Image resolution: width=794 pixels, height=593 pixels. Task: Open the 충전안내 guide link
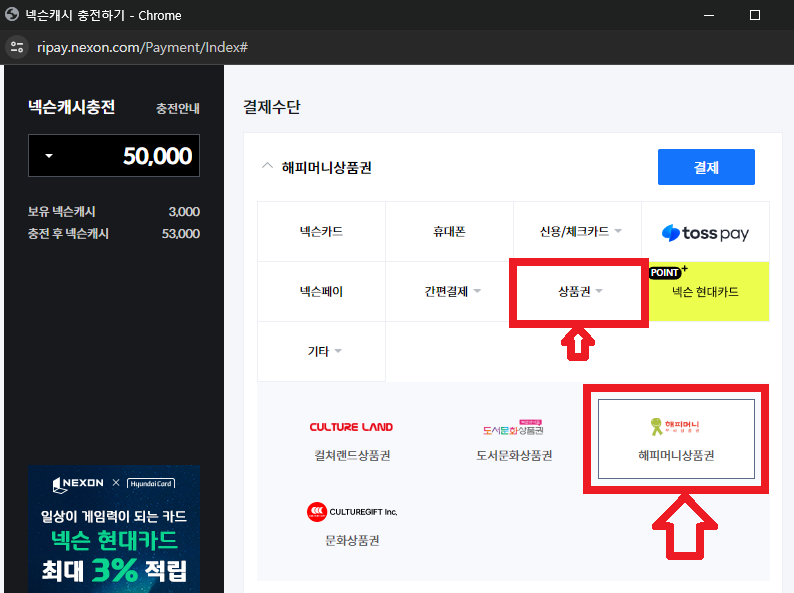(177, 108)
